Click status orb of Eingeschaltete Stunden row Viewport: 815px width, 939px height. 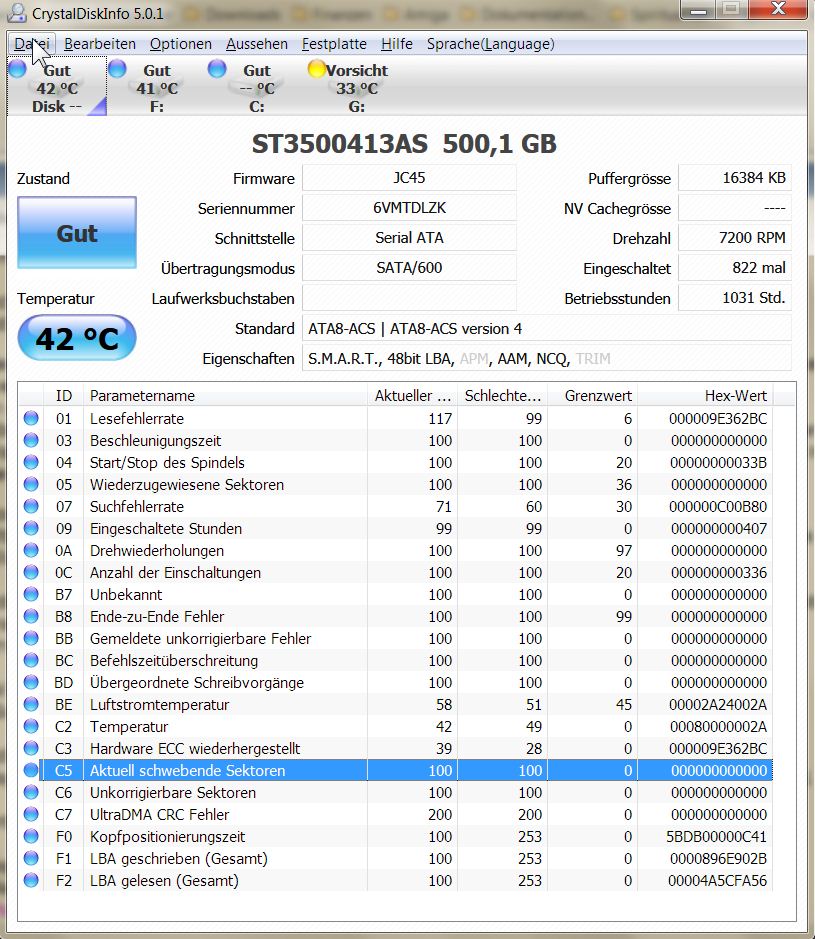tap(31, 528)
